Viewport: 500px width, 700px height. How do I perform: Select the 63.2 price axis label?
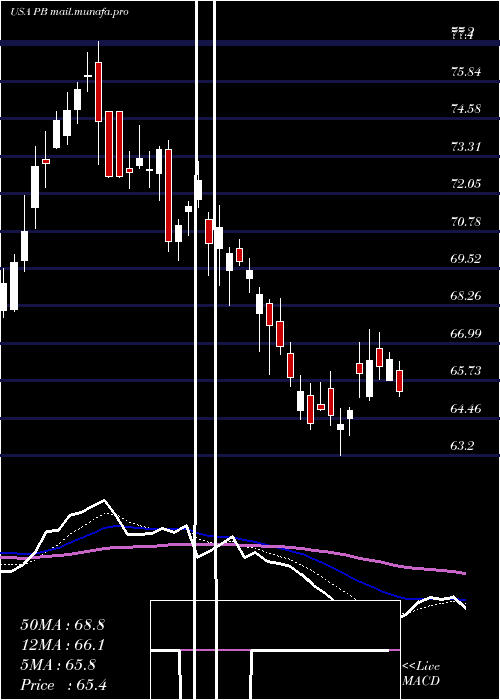click(463, 446)
